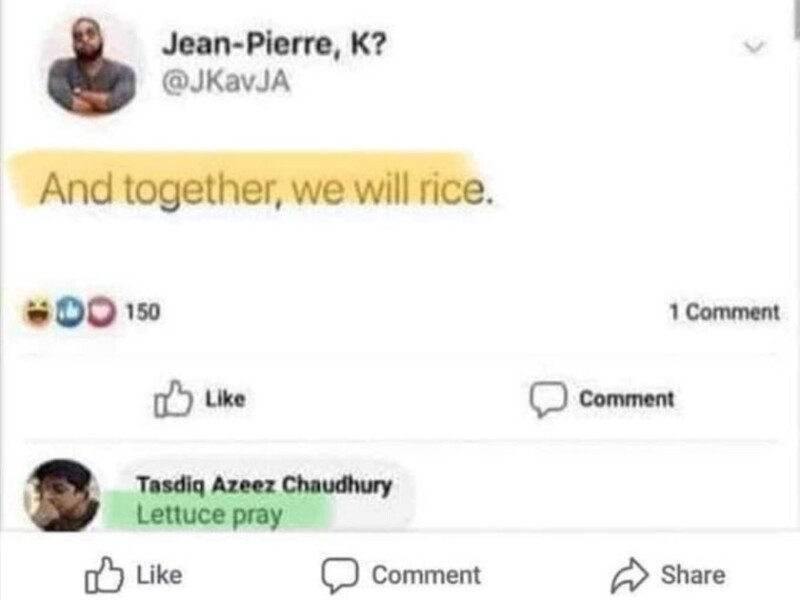Click the "Lettuce pray" comment text
This screenshot has width=800, height=600.
(210, 516)
